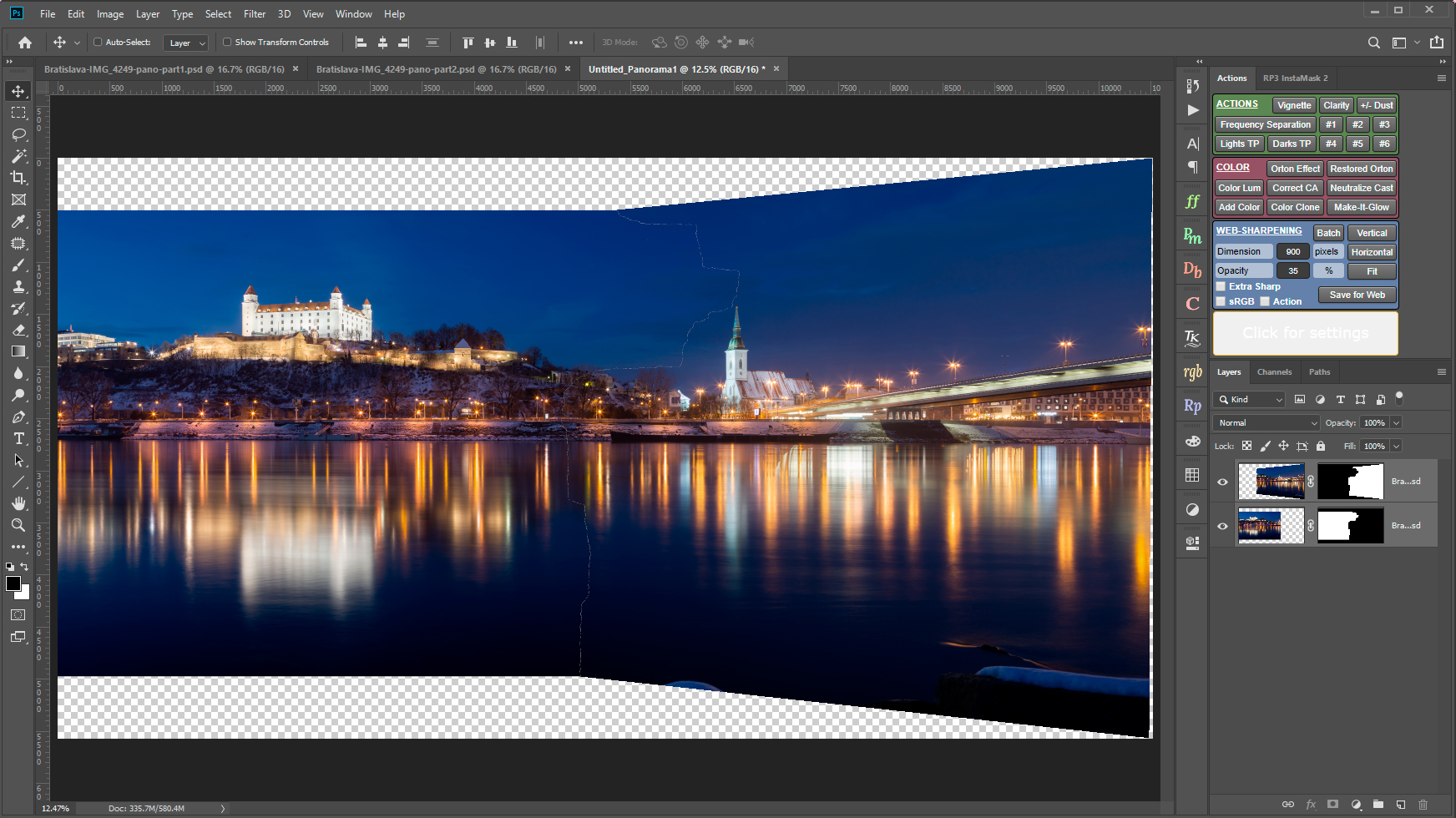Viewport: 1456px width, 818px height.
Task: Click the Dimension value field 900
Action: [x=1292, y=251]
